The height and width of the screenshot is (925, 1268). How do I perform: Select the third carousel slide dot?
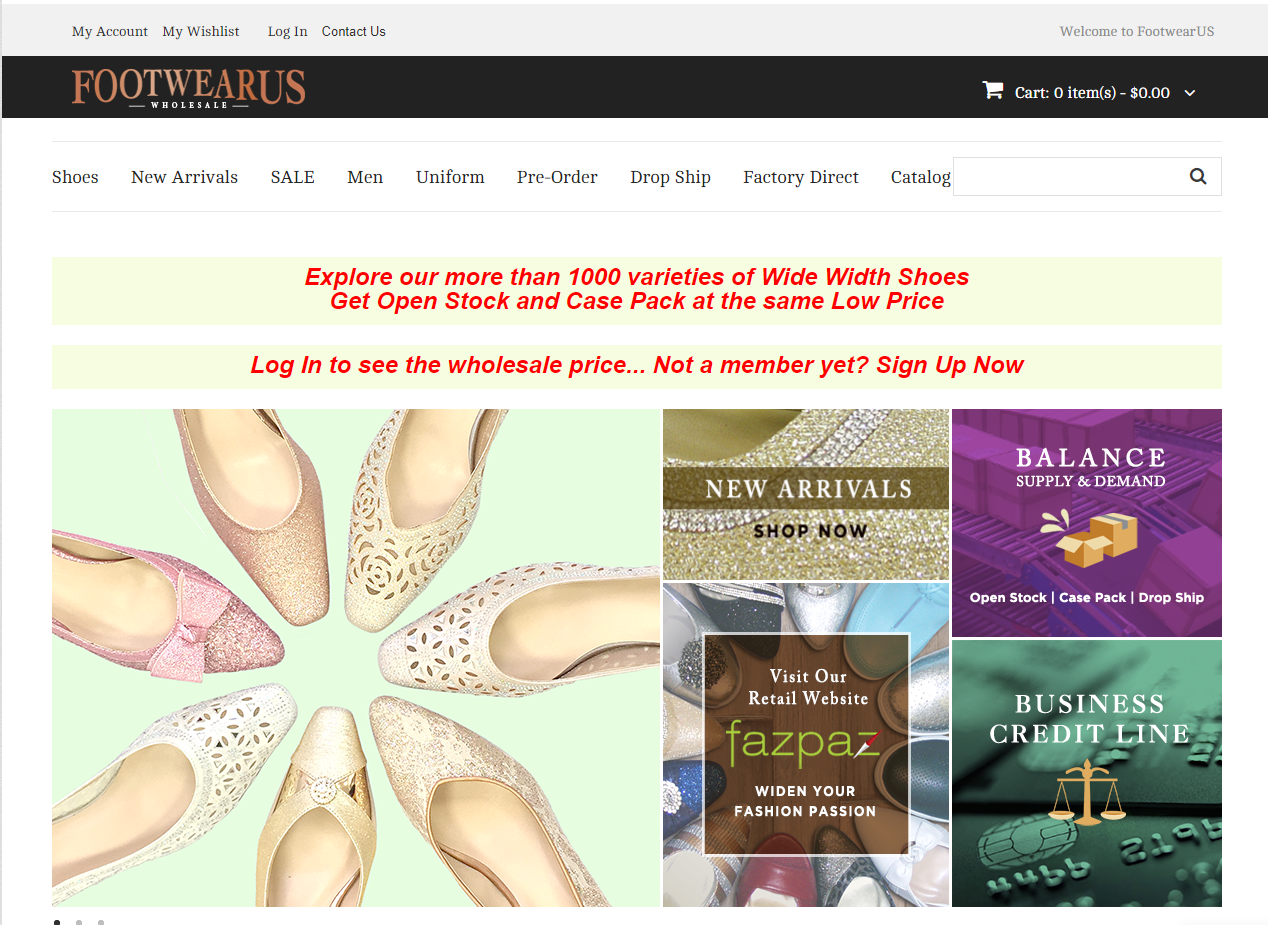coord(101,922)
